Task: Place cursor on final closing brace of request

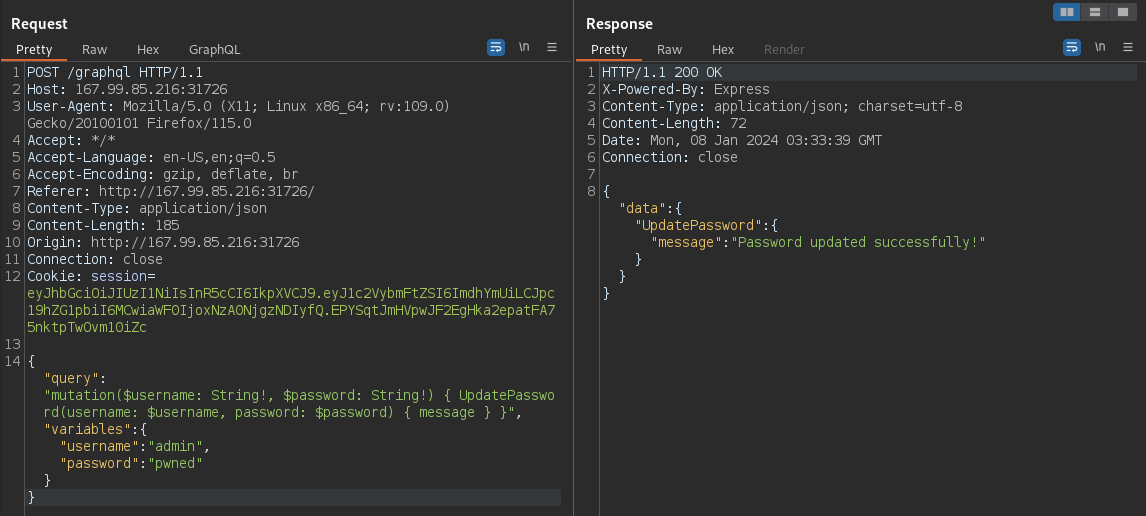Action: [31, 497]
